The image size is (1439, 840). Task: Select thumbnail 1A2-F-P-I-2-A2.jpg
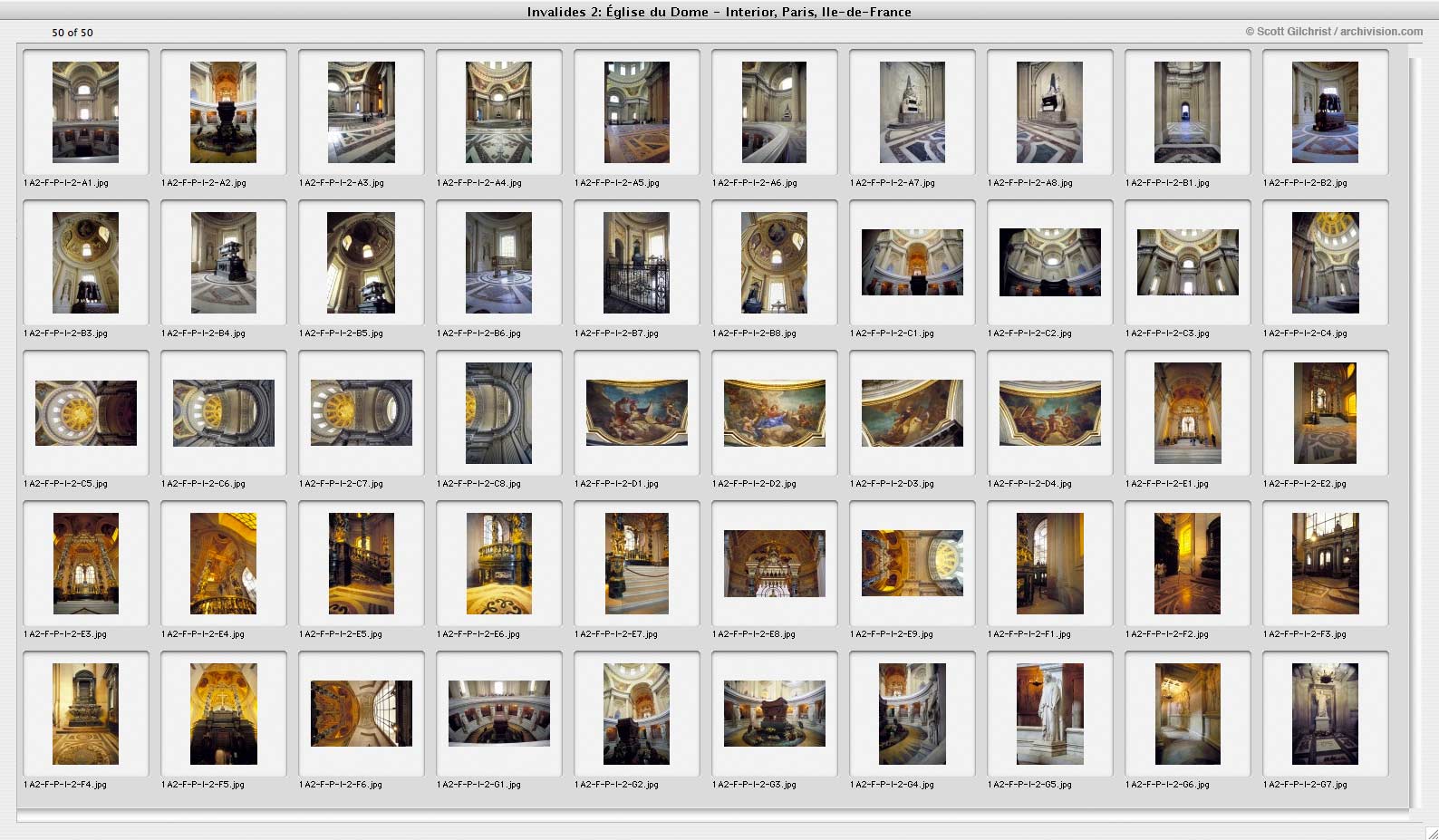[x=224, y=112]
